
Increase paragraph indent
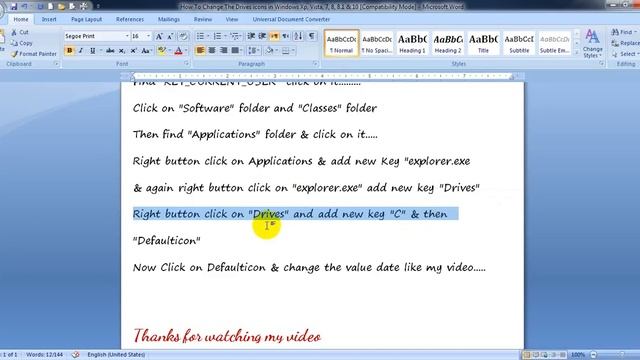coord(262,36)
